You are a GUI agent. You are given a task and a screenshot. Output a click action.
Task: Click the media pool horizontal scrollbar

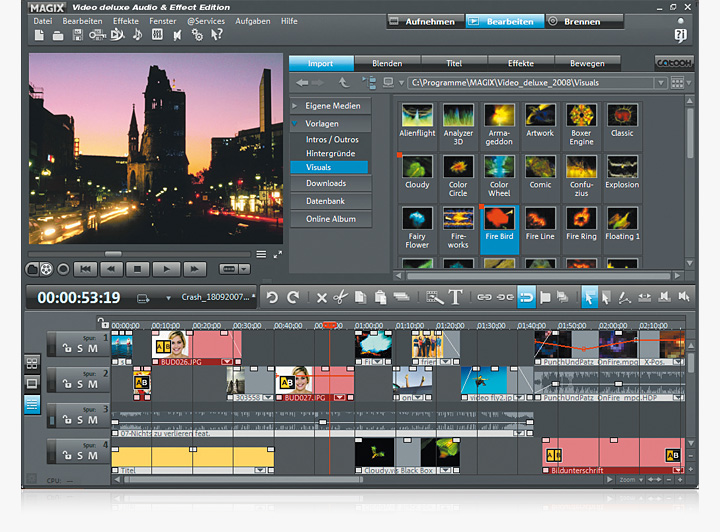pyautogui.click(x=538, y=276)
